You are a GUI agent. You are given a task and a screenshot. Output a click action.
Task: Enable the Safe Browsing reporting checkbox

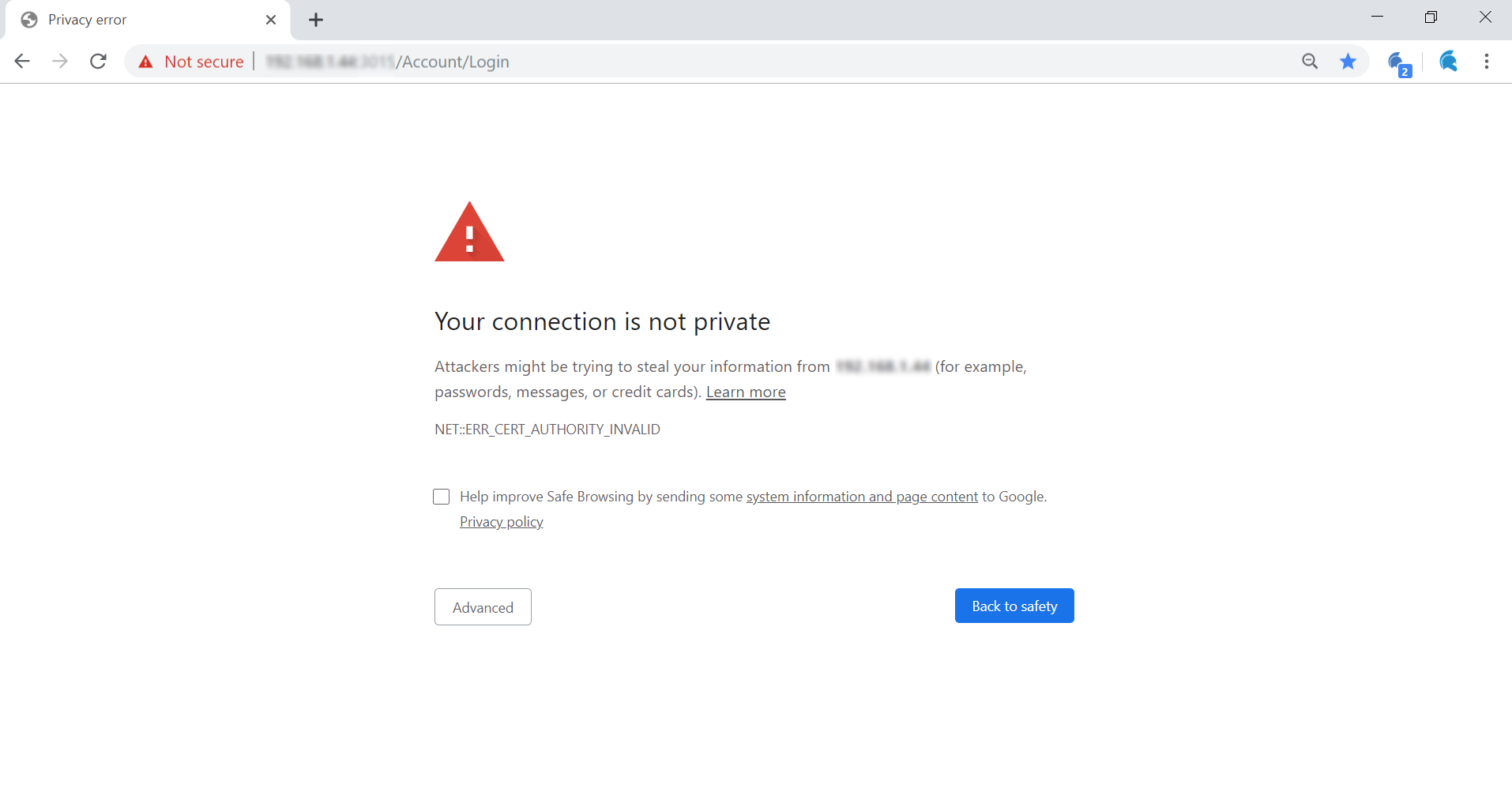pos(442,497)
